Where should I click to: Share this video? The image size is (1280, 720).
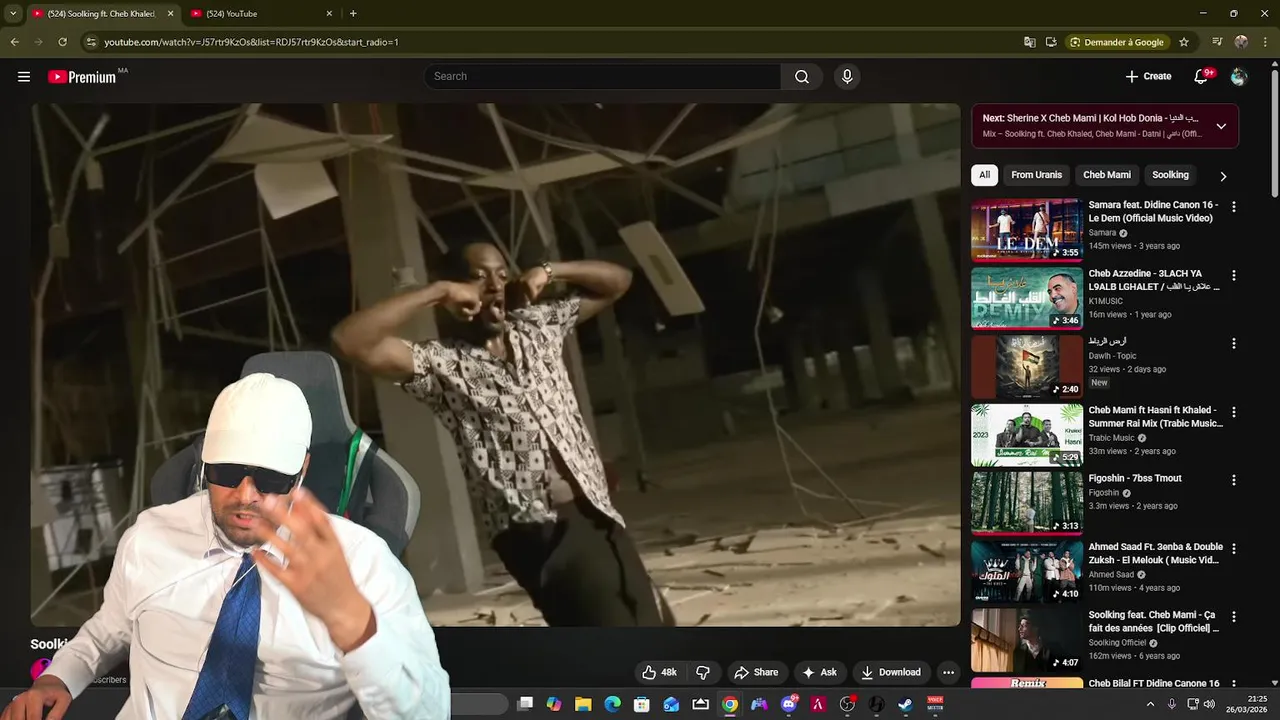tap(755, 672)
